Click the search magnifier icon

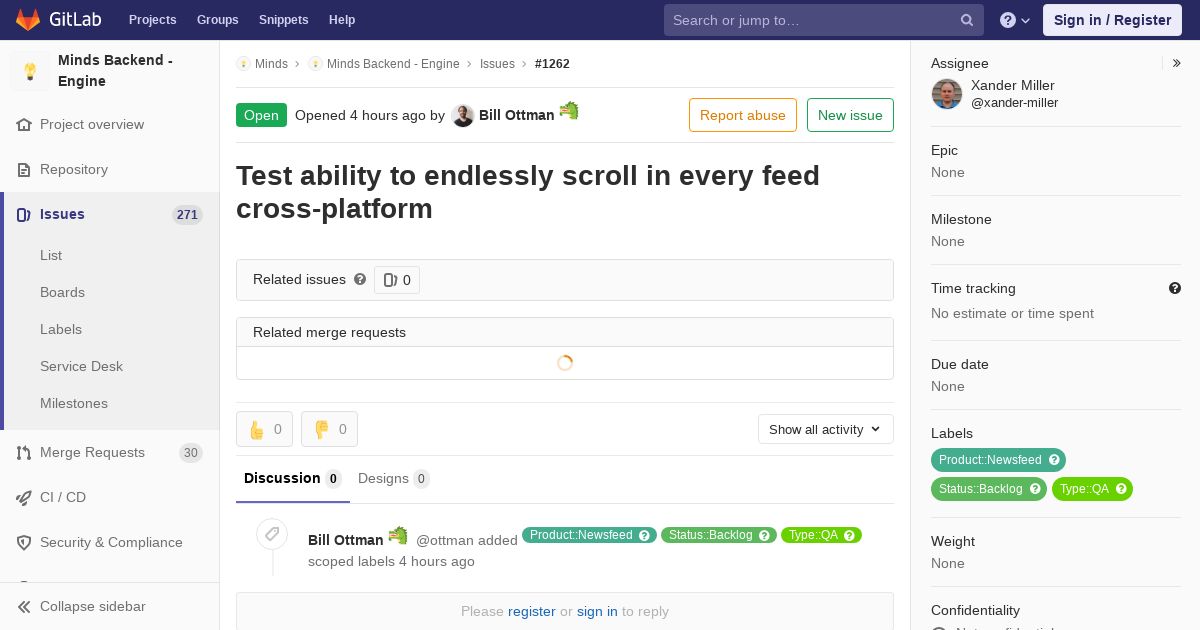pyautogui.click(x=967, y=20)
